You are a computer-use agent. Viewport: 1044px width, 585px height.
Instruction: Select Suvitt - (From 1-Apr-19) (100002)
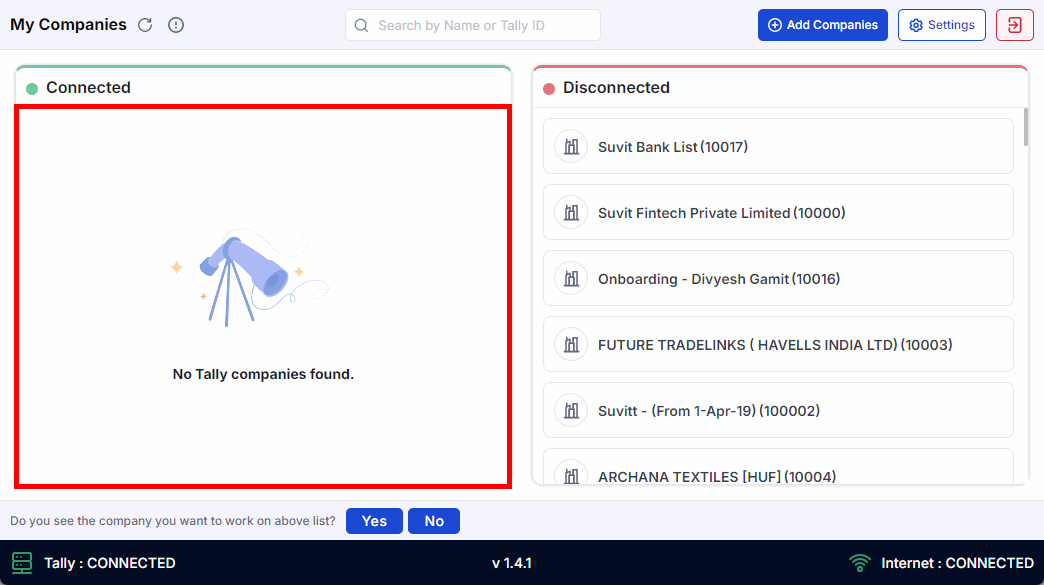pos(778,410)
